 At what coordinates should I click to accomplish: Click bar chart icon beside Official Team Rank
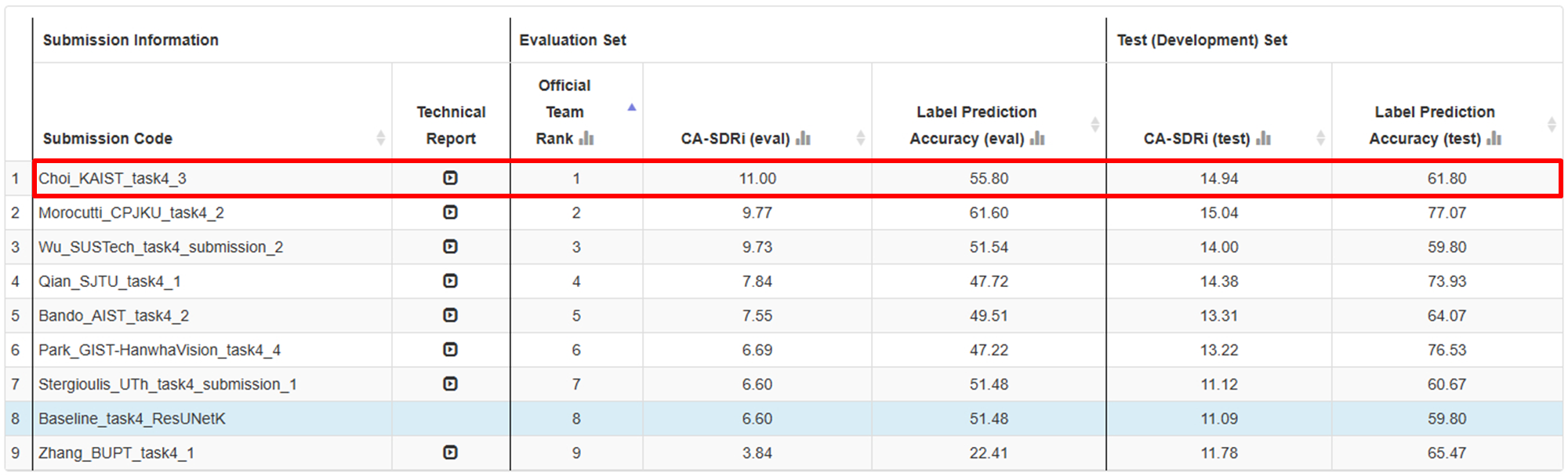pyautogui.click(x=586, y=139)
